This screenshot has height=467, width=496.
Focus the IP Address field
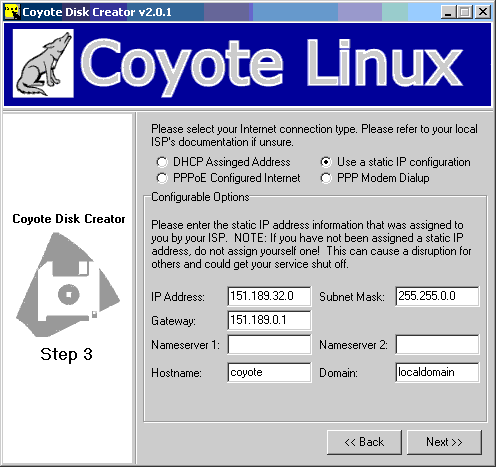(269, 296)
